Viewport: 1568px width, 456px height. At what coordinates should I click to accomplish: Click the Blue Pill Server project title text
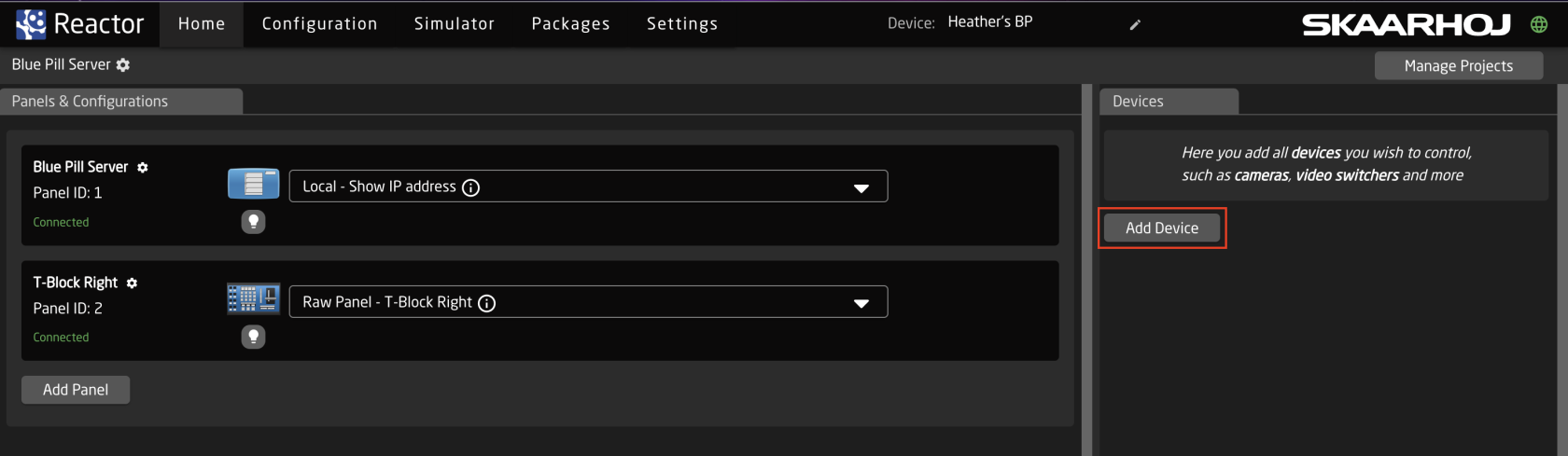(61, 64)
